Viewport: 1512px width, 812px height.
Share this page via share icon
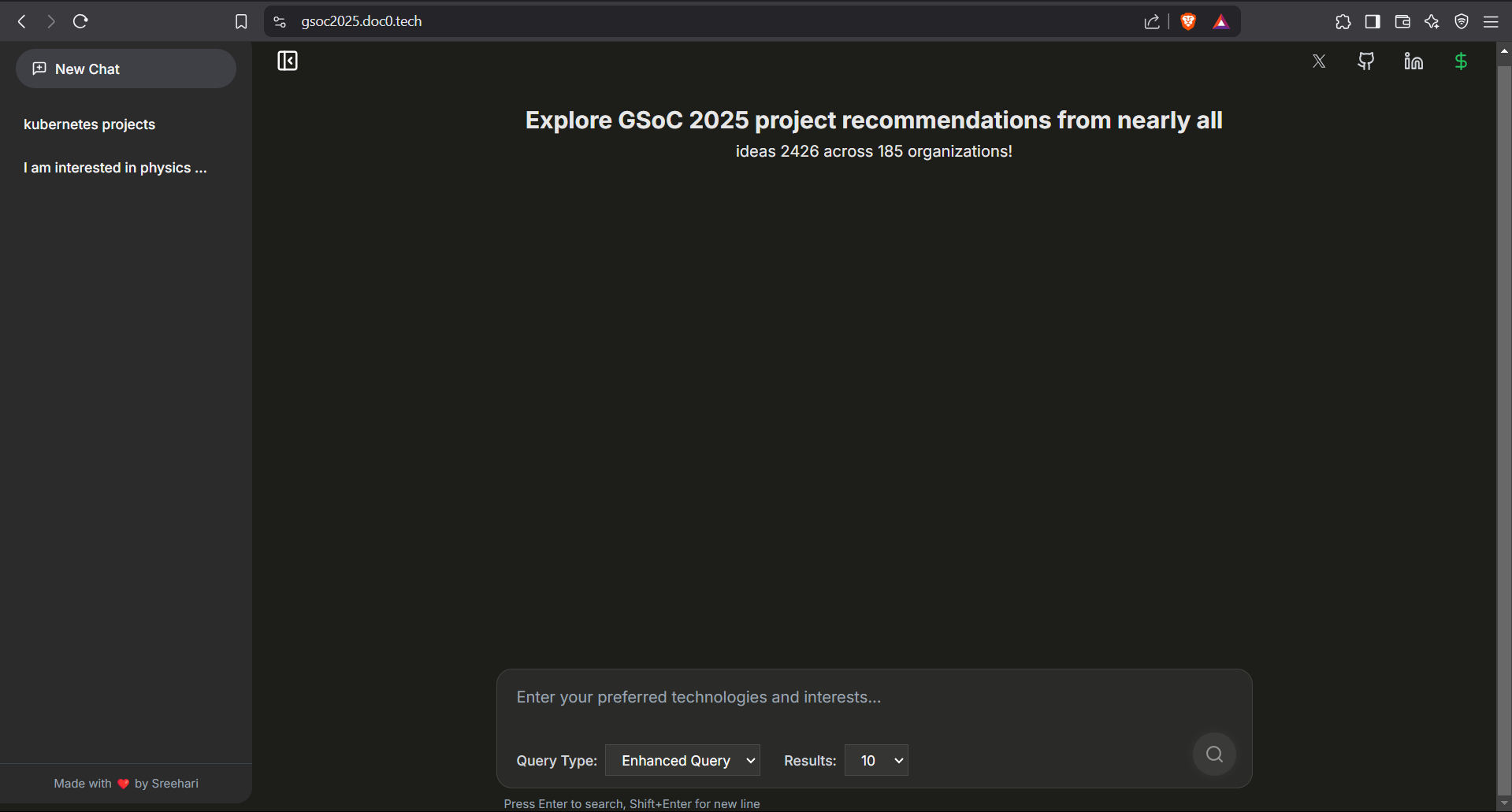(1152, 21)
